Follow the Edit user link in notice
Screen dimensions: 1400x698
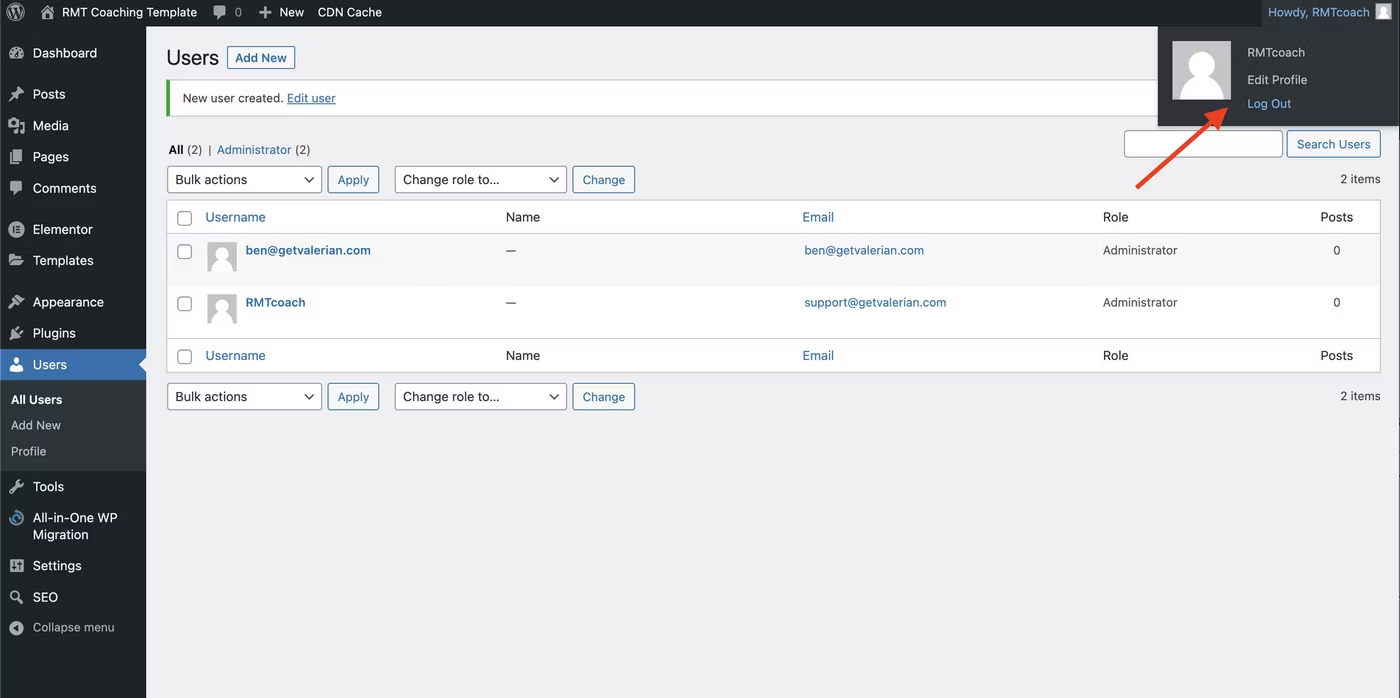click(311, 98)
